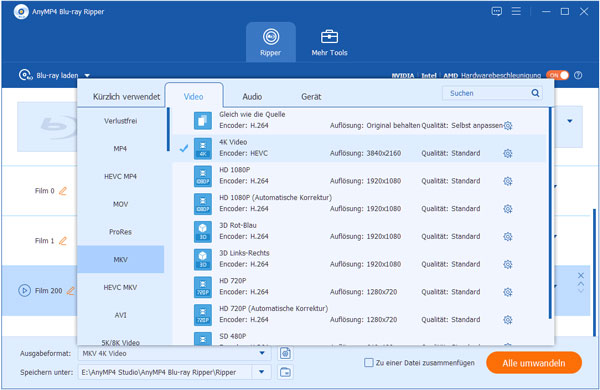Screen dimensions: 600x390
Task: Rename Film 0 with pencil icon
Action: click(x=63, y=191)
